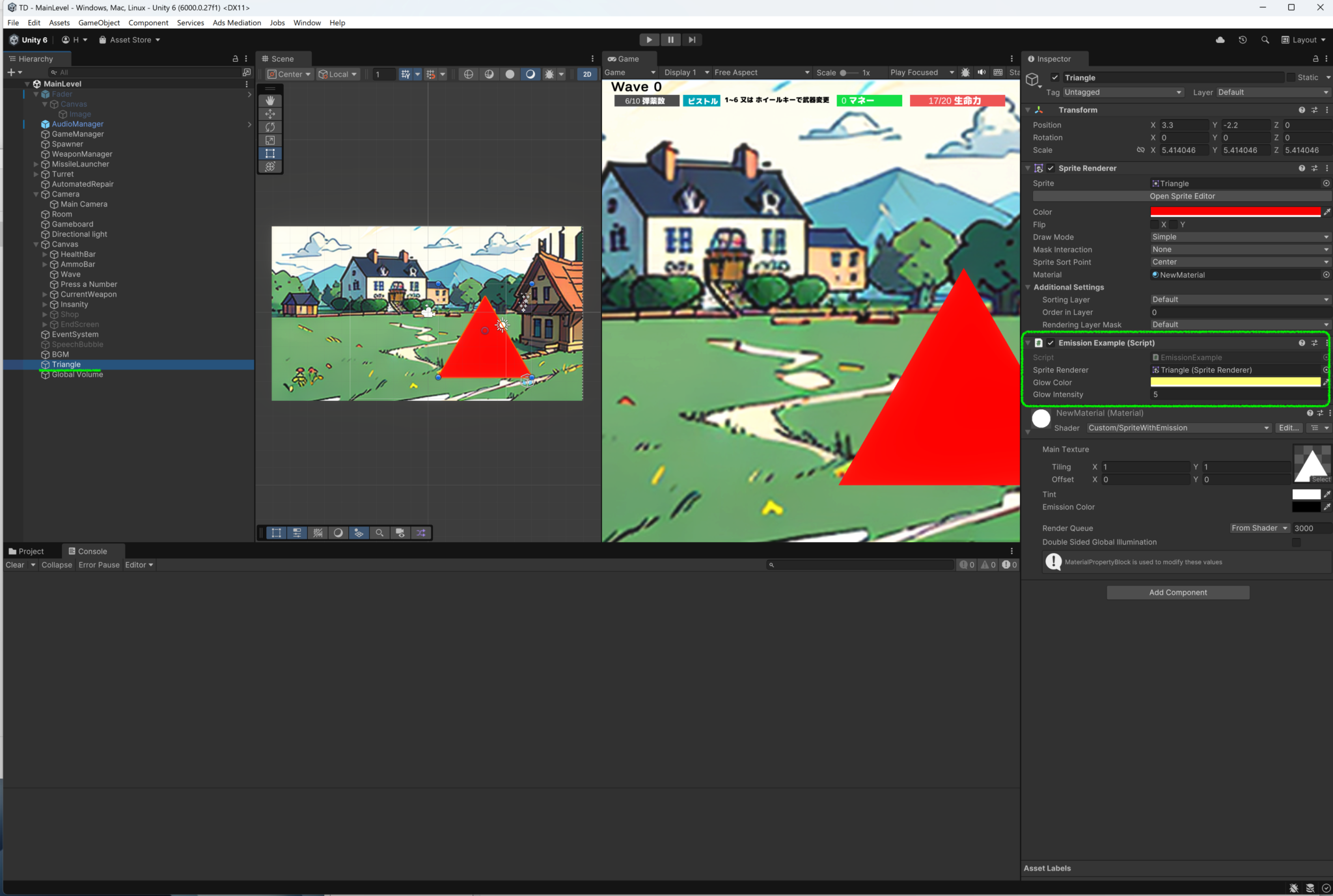
Task: Expand the Camera item in Hierarchy
Action: coord(36,194)
